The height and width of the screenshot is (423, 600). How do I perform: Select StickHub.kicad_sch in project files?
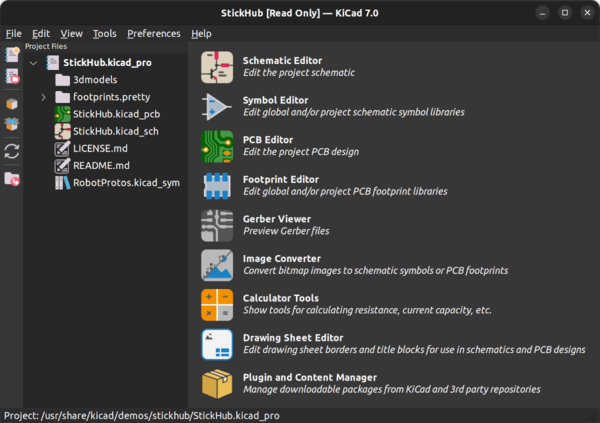[116, 131]
